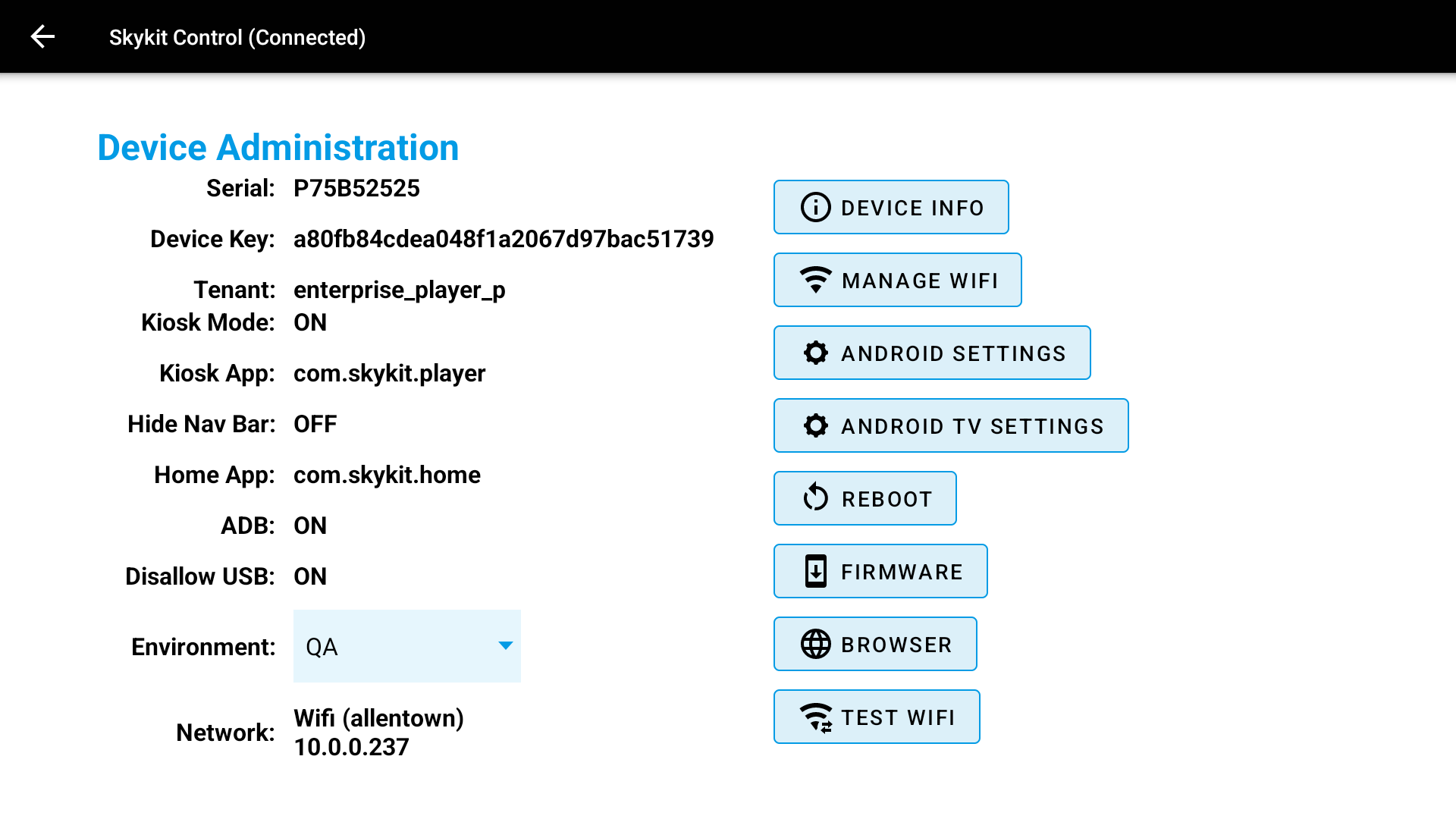The image size is (1456, 819).
Task: Click the home app com.skykit.home
Action: click(387, 475)
